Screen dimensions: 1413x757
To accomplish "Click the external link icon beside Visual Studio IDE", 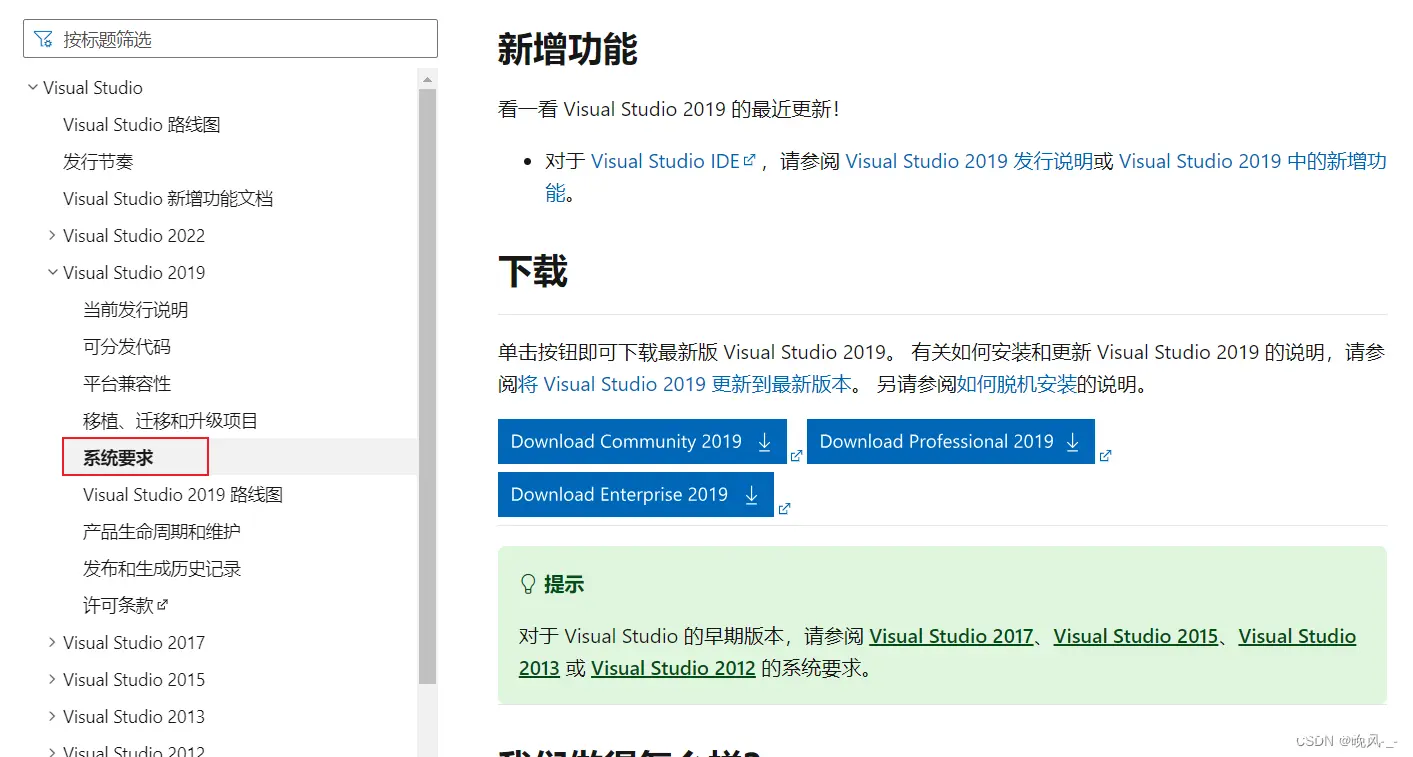I will pos(749,160).
